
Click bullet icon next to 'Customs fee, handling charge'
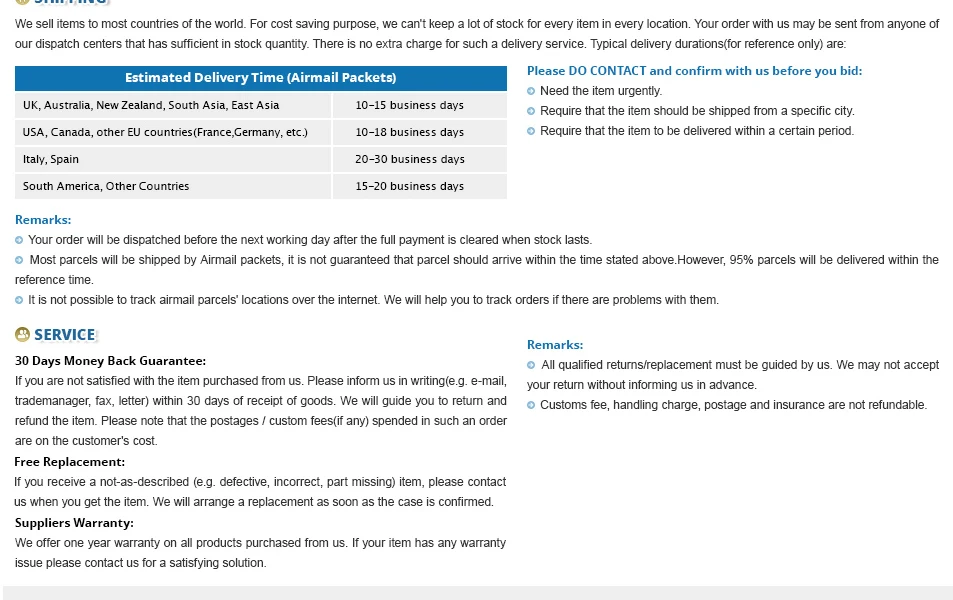coord(531,405)
